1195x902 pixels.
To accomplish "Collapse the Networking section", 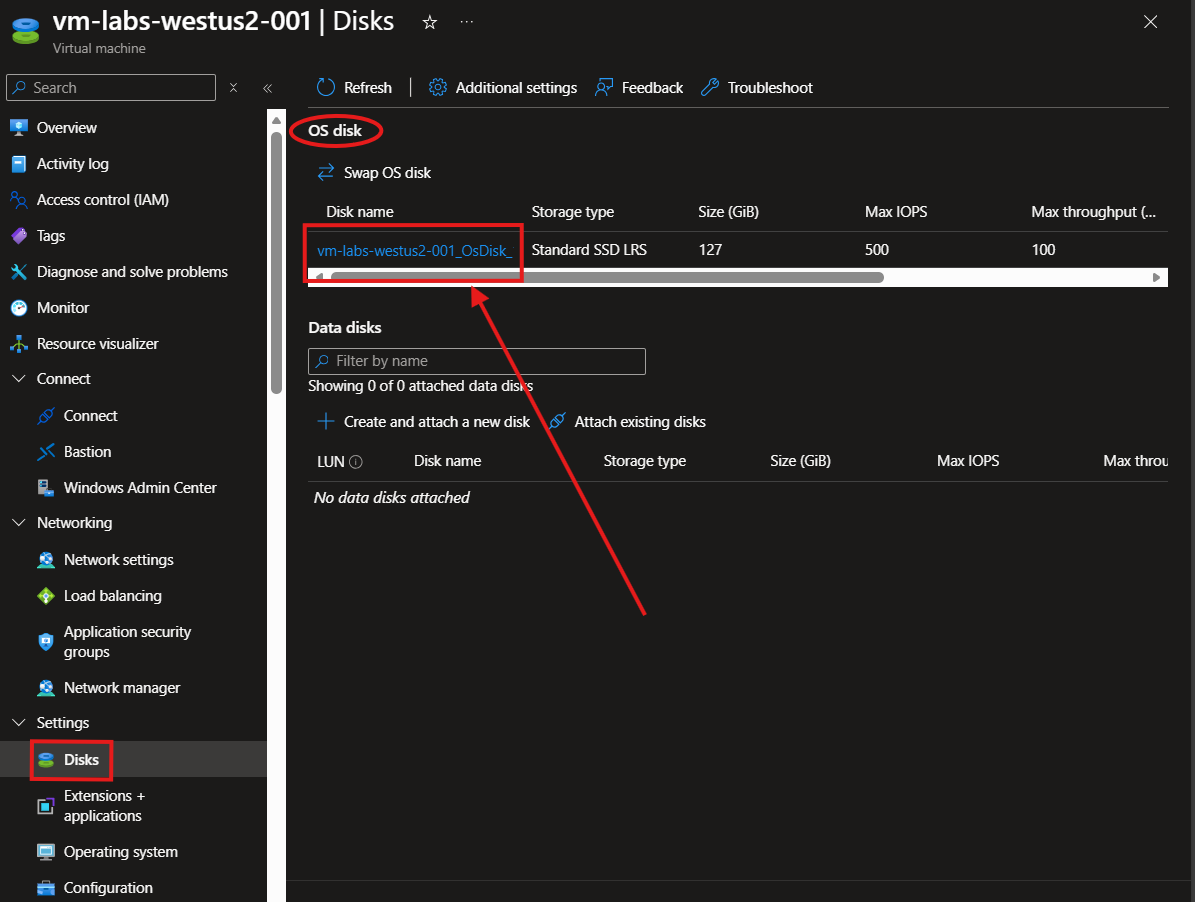I will (x=18, y=523).
